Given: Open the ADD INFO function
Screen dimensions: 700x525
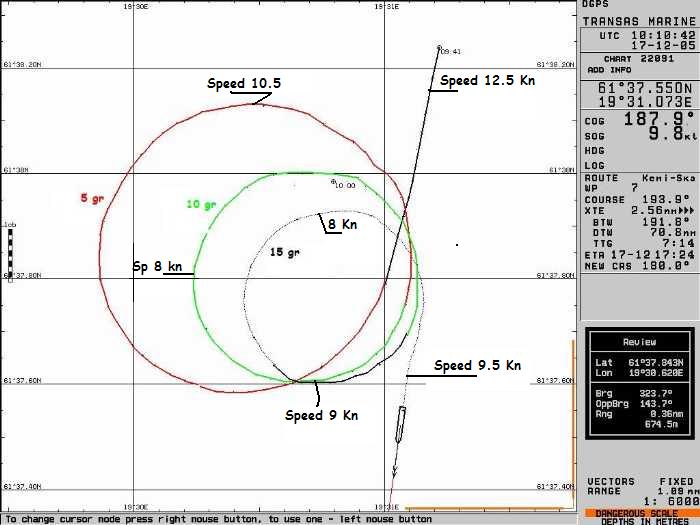Looking at the screenshot, I should coord(609,70).
